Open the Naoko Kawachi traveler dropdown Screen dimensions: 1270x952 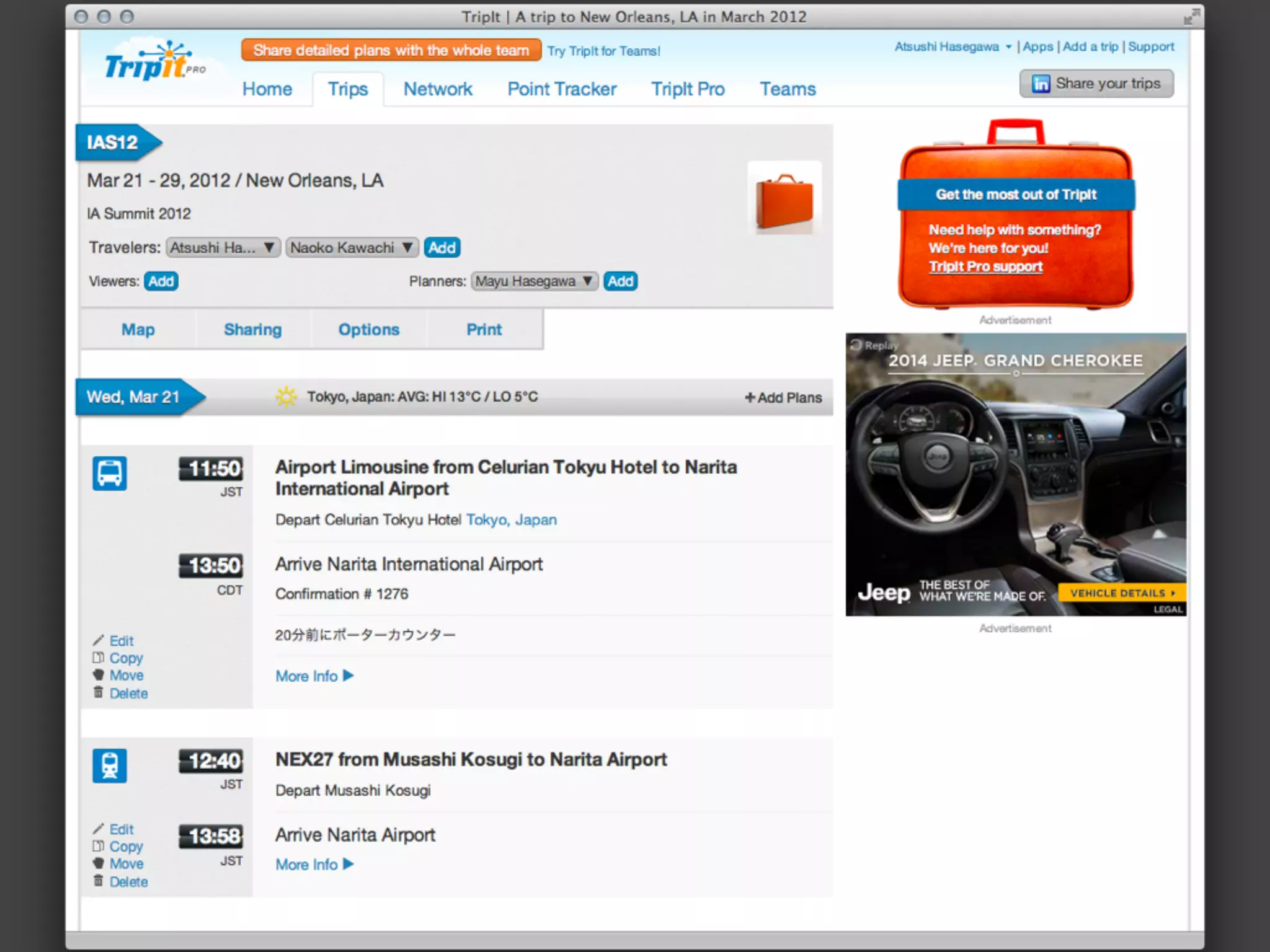click(351, 248)
